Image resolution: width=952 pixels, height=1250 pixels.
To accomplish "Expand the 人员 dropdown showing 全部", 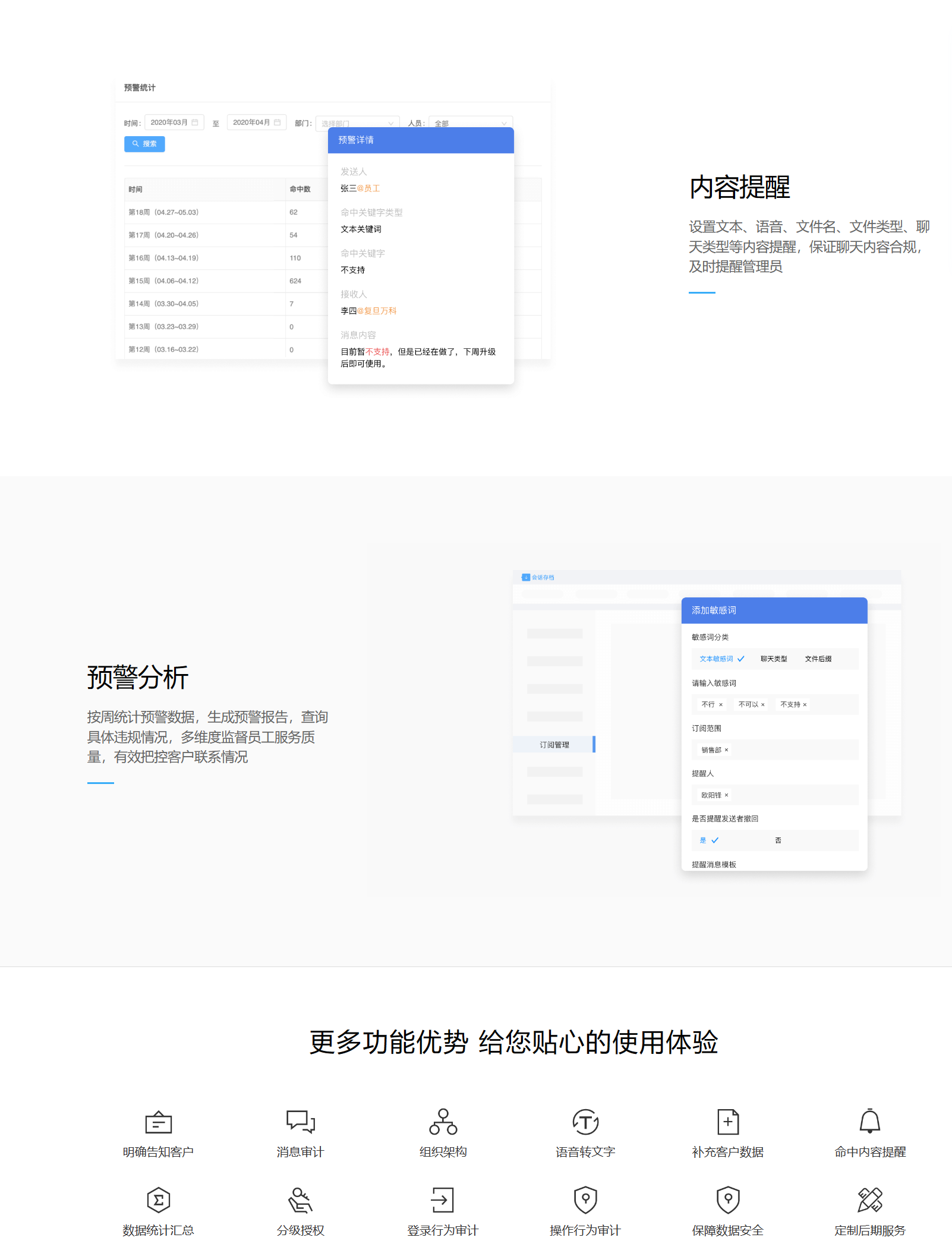I will tap(469, 123).
